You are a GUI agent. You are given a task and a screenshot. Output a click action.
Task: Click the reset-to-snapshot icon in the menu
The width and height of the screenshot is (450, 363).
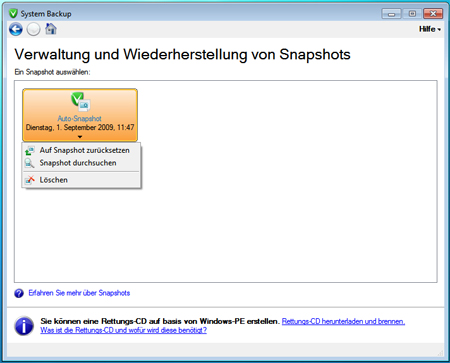(x=30, y=151)
